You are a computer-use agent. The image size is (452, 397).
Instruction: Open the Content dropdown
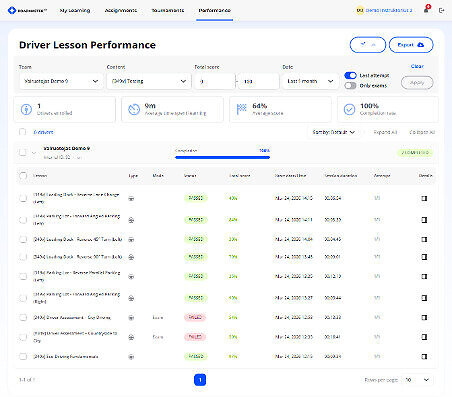[x=149, y=81]
